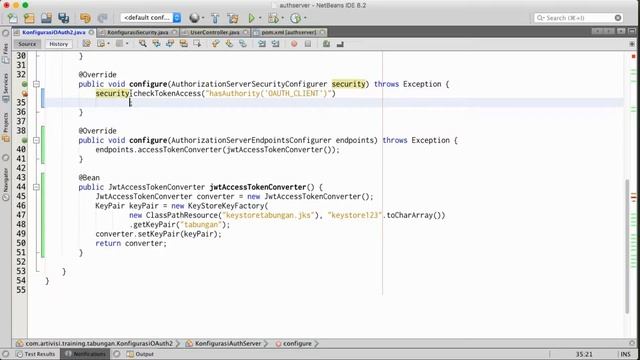Screen dimensions: 640x360
Task: Open the Debug Project dropdown arrow
Action: click(282, 18)
